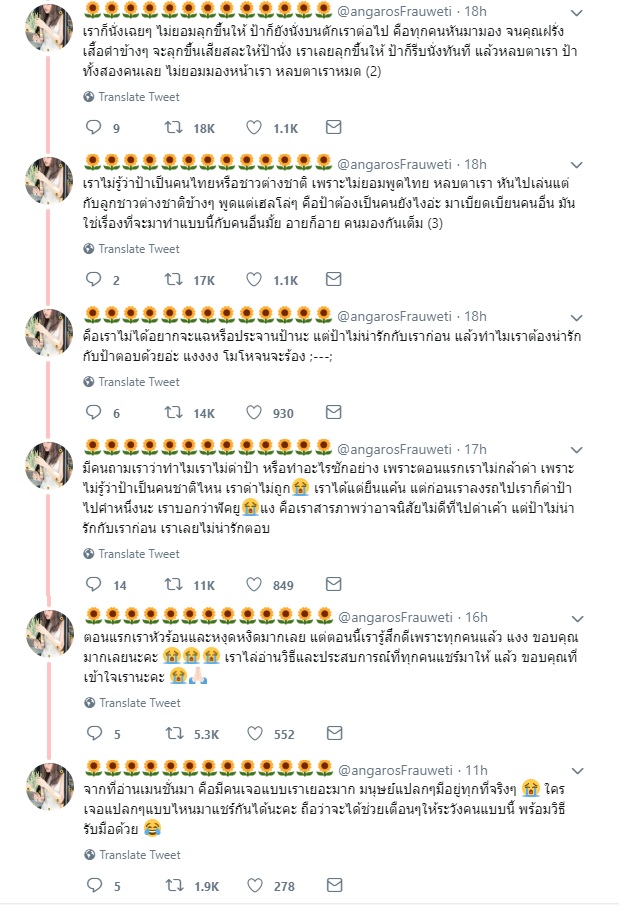Expand the options chevron on the 16h tweet

point(578,619)
